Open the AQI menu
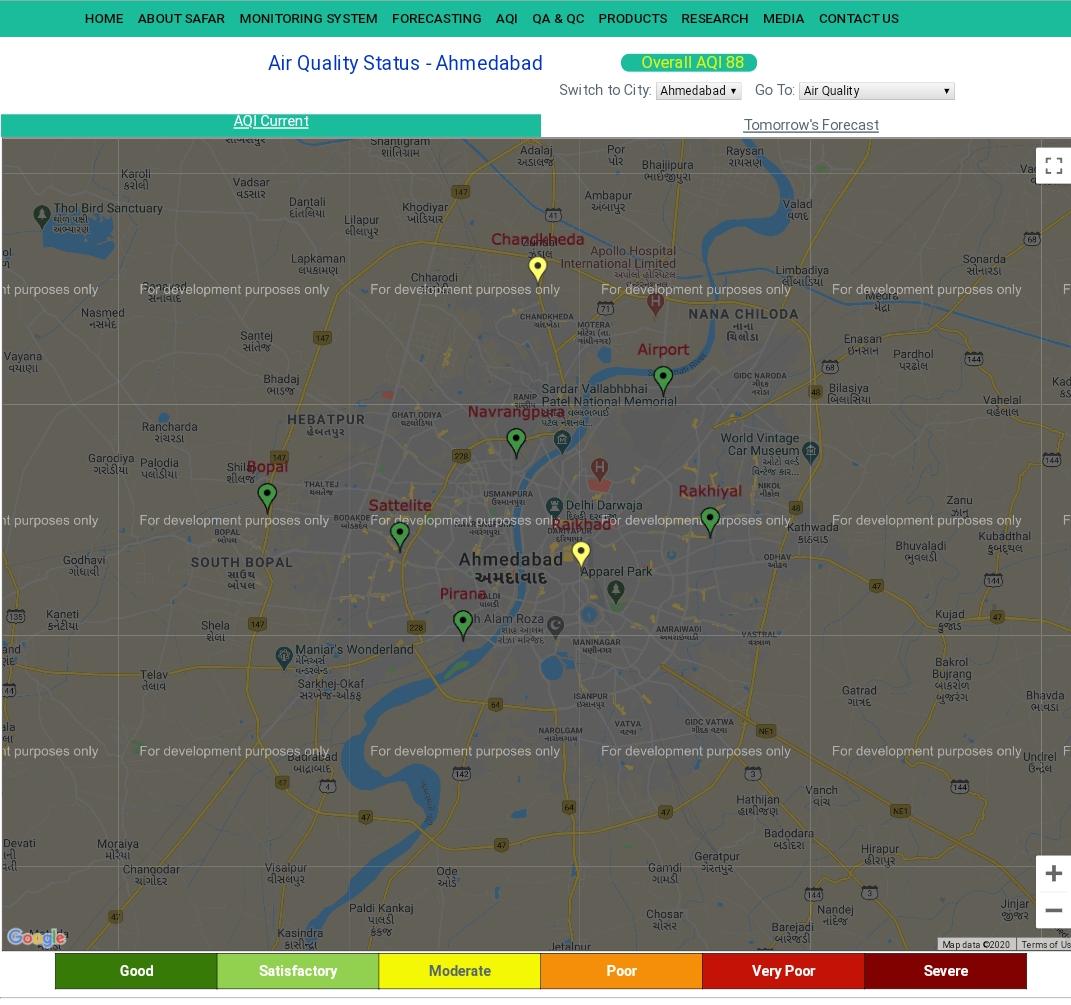This screenshot has width=1071, height=1005. (507, 18)
